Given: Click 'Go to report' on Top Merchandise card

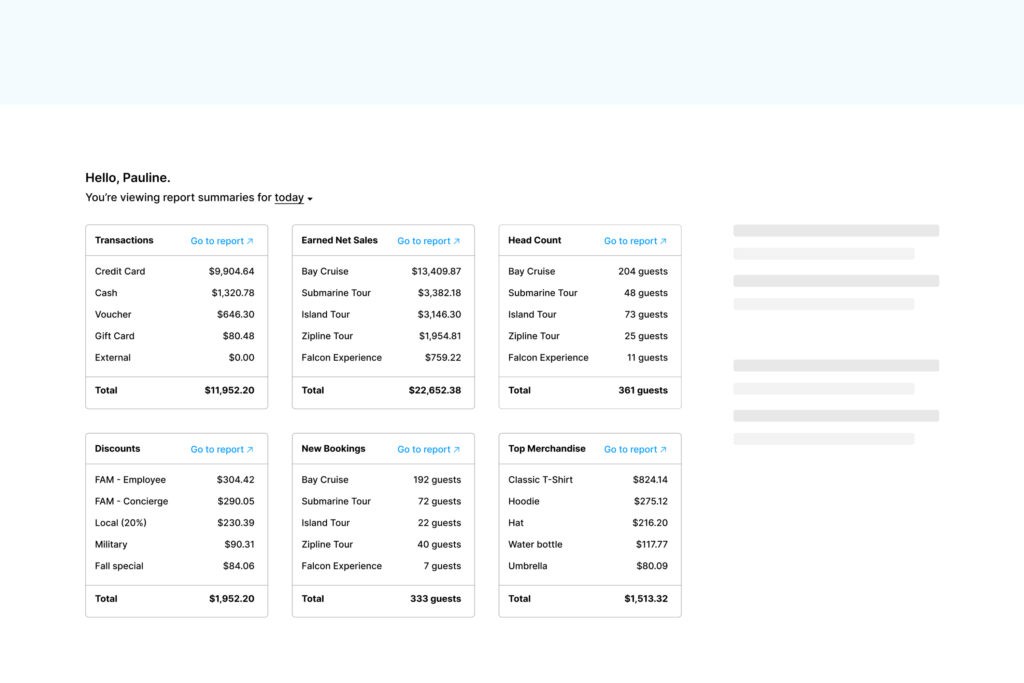Looking at the screenshot, I should coord(630,449).
